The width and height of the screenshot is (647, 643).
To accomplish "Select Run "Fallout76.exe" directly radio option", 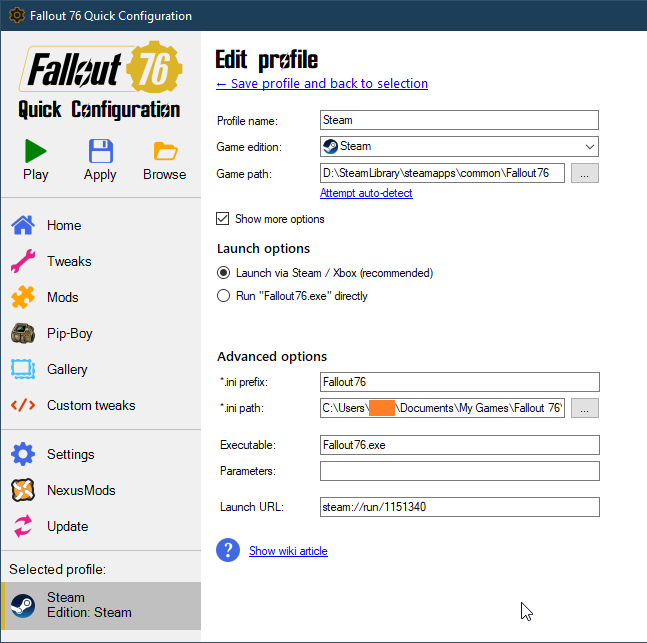I will [223, 295].
